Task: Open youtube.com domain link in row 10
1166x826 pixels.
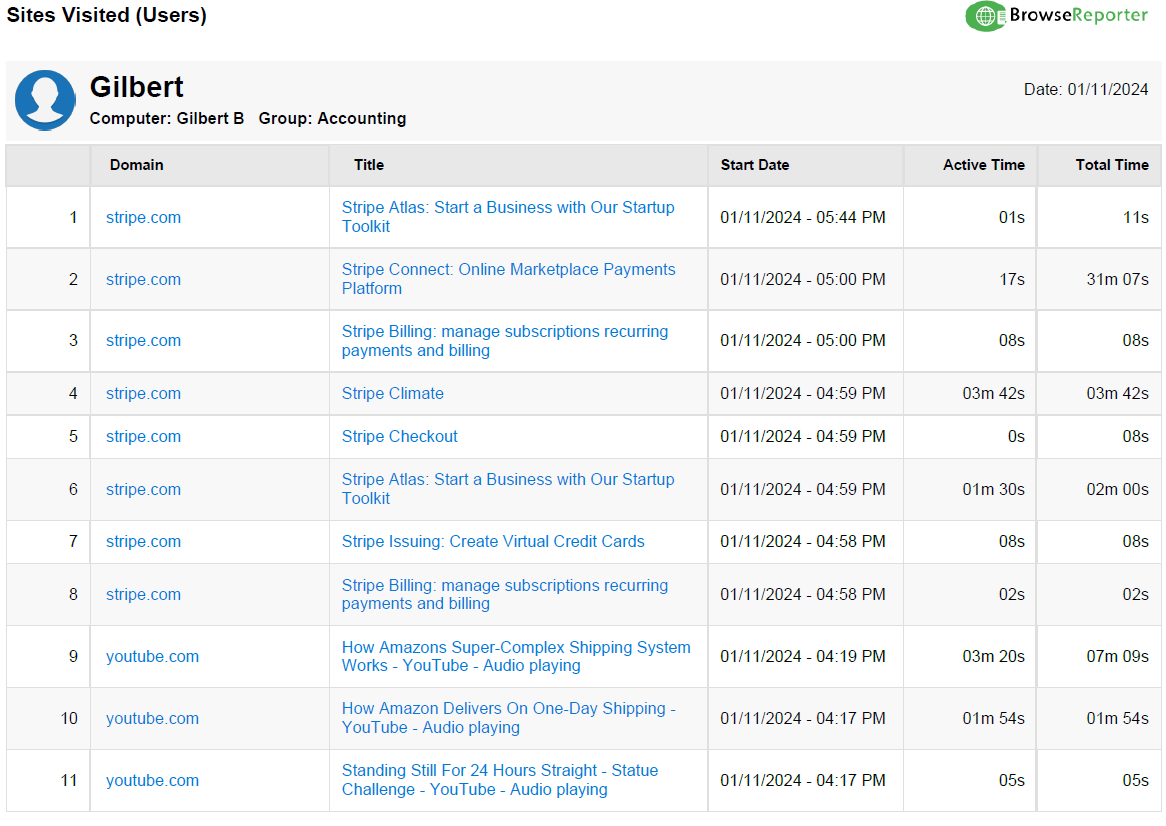Action: coord(152,718)
